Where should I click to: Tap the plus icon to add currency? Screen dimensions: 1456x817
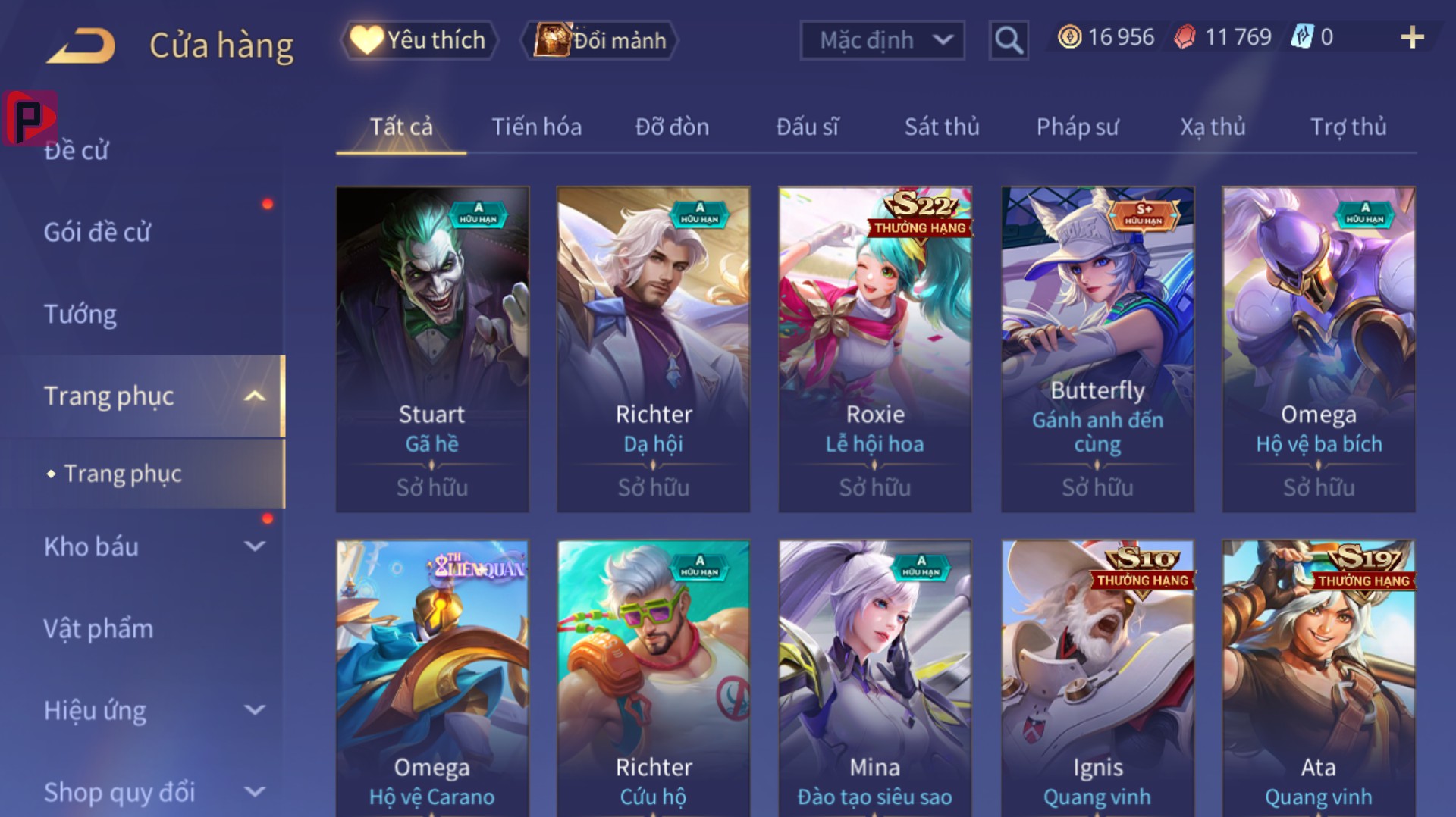pyautogui.click(x=1412, y=37)
